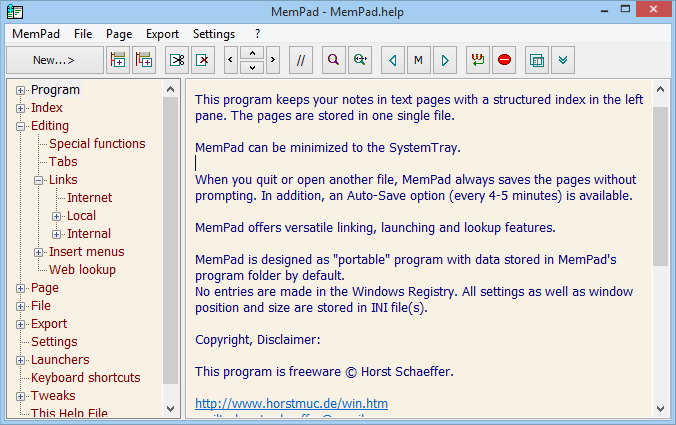Select Keyboard shortcuts page in index
Viewport: 676px width, 425px height.
(85, 378)
